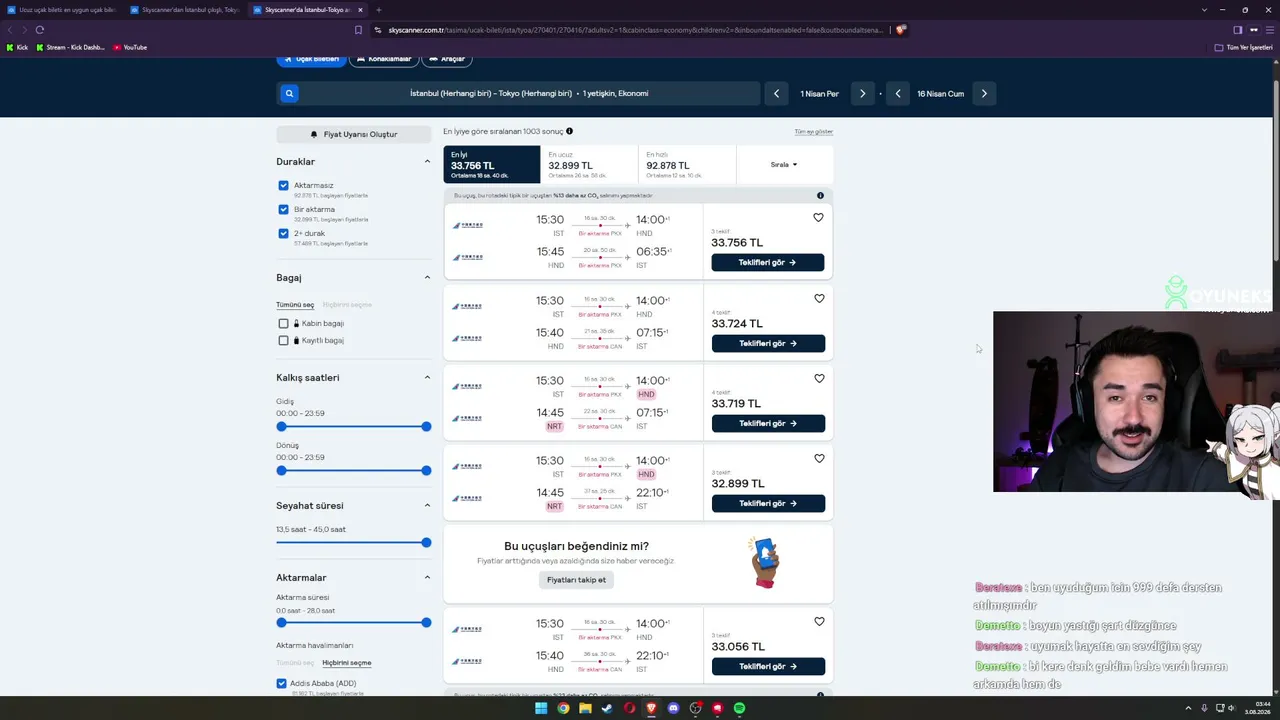Open File Explorer from the taskbar
The width and height of the screenshot is (1280, 720).
click(x=585, y=708)
